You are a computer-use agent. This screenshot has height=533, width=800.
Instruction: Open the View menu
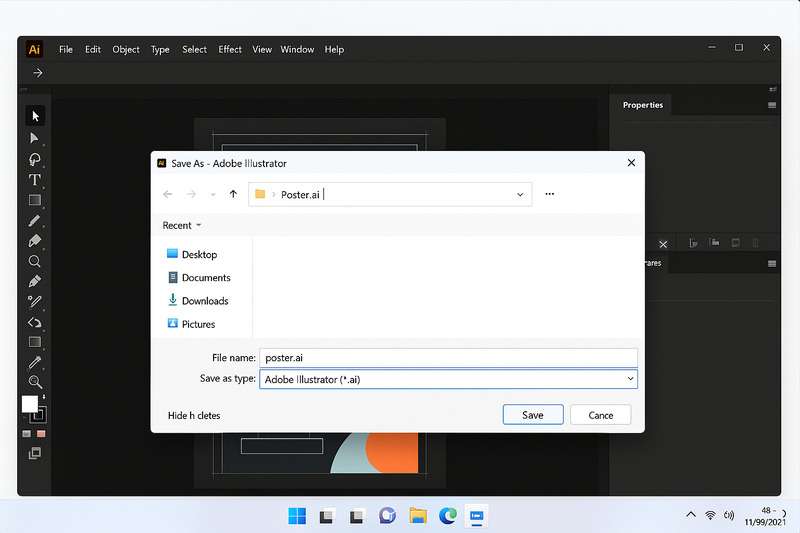(x=262, y=49)
